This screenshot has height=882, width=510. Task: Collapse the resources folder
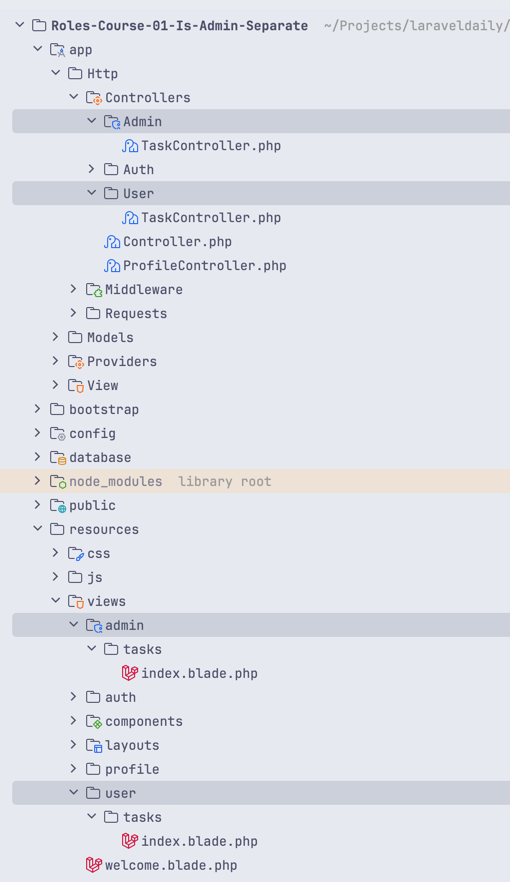[38, 529]
